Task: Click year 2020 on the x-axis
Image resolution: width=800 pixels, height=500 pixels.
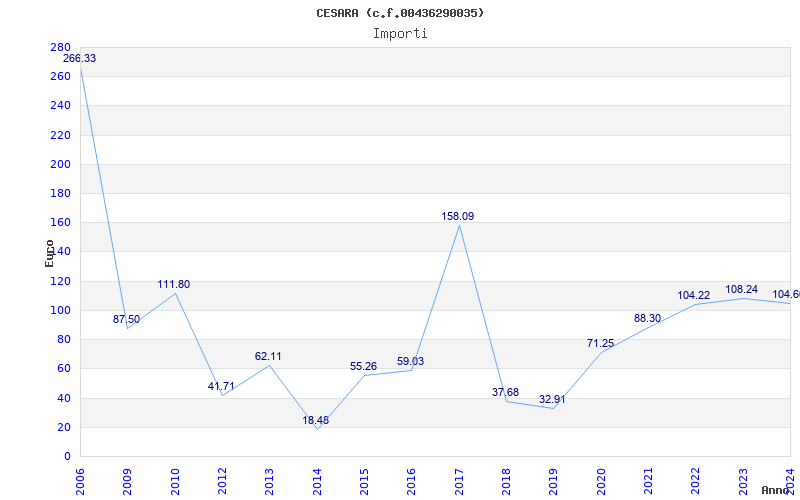Action: (601, 482)
